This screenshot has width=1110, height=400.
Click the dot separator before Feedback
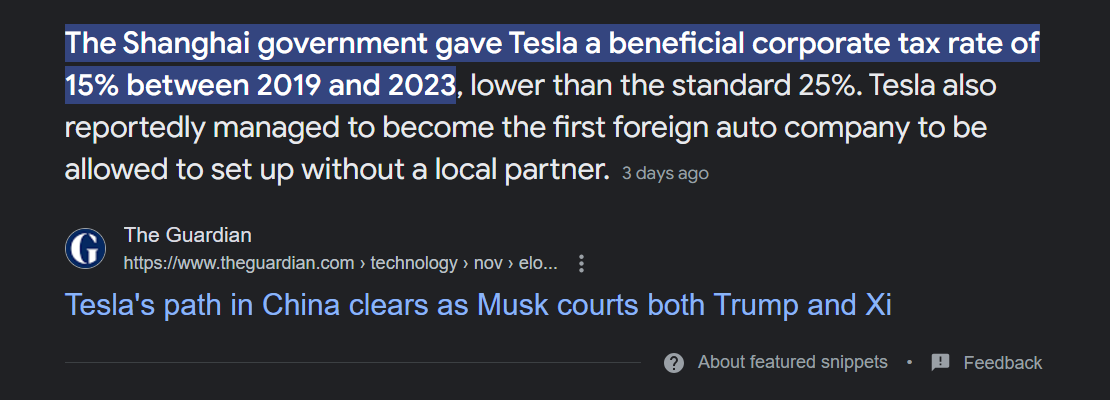pyautogui.click(x=910, y=362)
